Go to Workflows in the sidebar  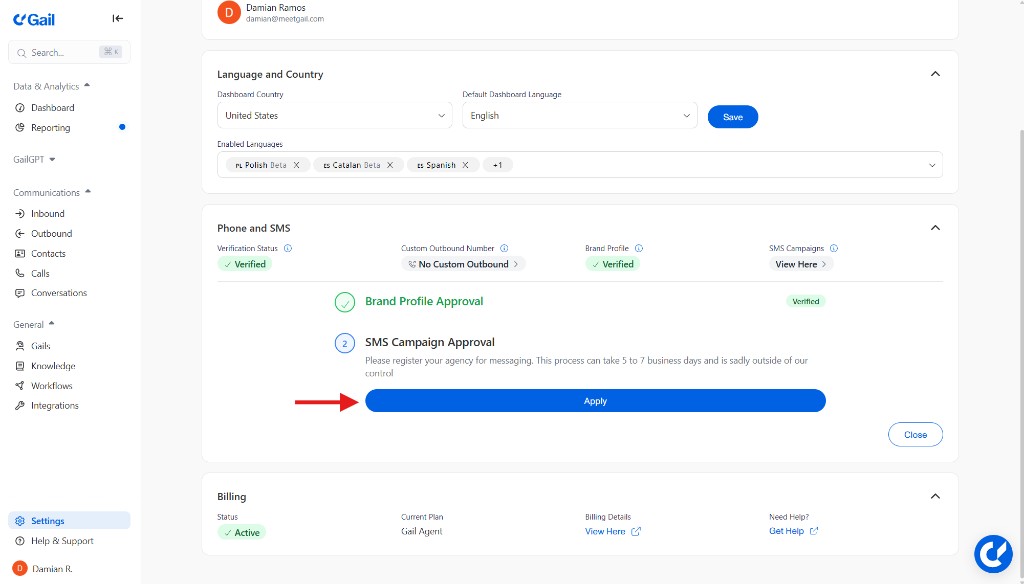(x=51, y=386)
